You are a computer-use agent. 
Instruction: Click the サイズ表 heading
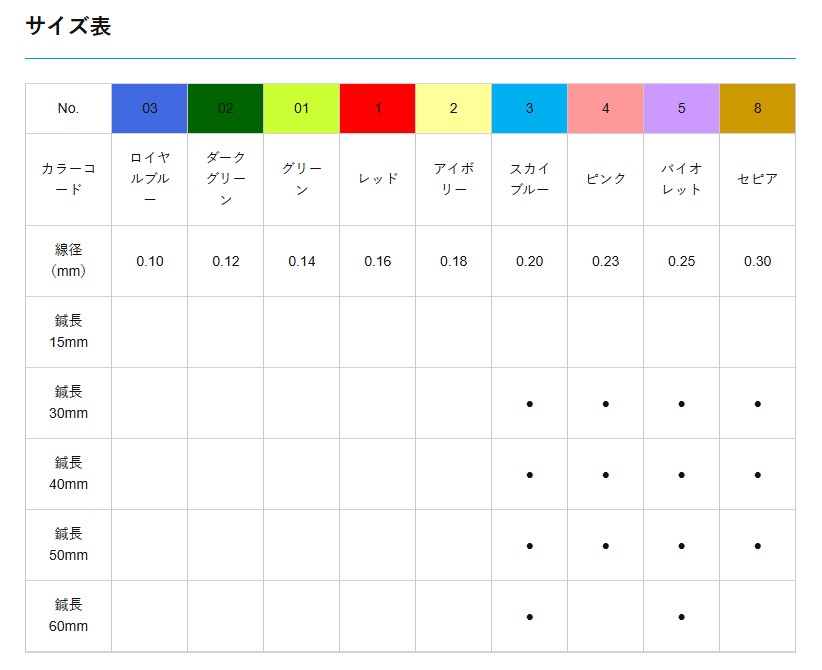(x=68, y=27)
